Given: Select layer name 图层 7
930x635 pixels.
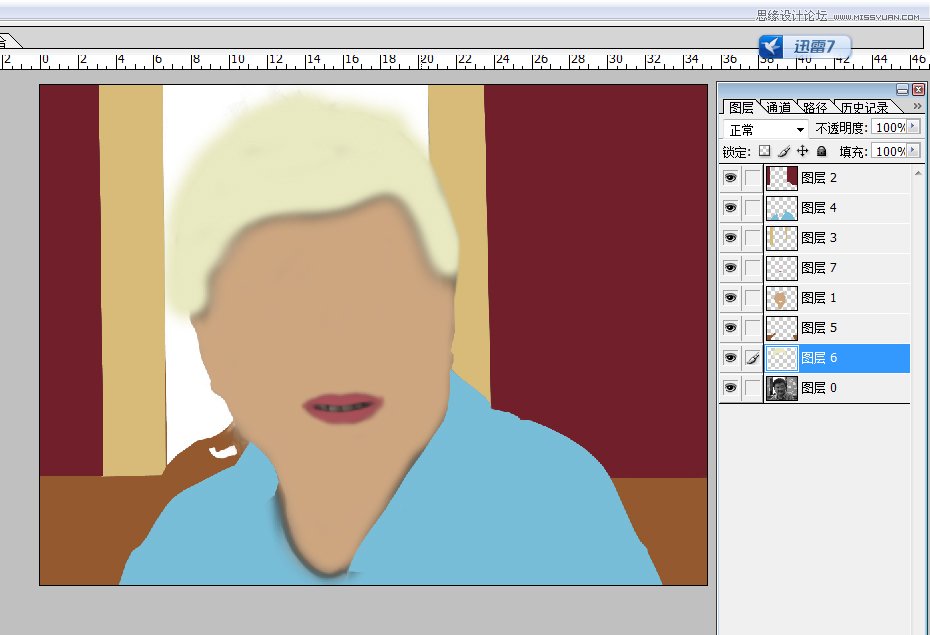Looking at the screenshot, I should pyautogui.click(x=818, y=268).
